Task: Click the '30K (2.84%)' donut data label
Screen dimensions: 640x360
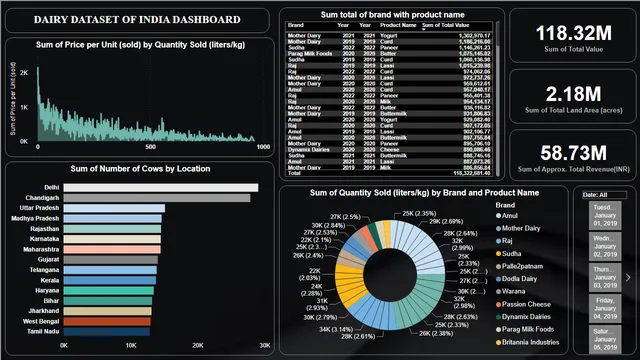Action: (329, 225)
